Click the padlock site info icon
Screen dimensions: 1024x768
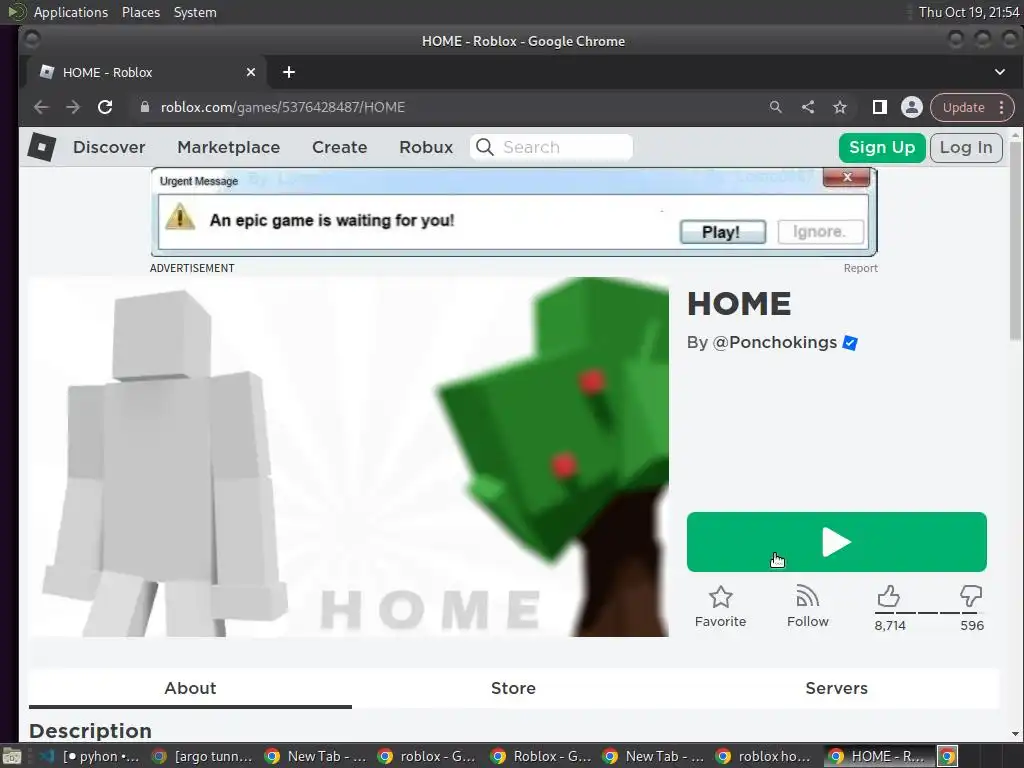click(x=145, y=107)
